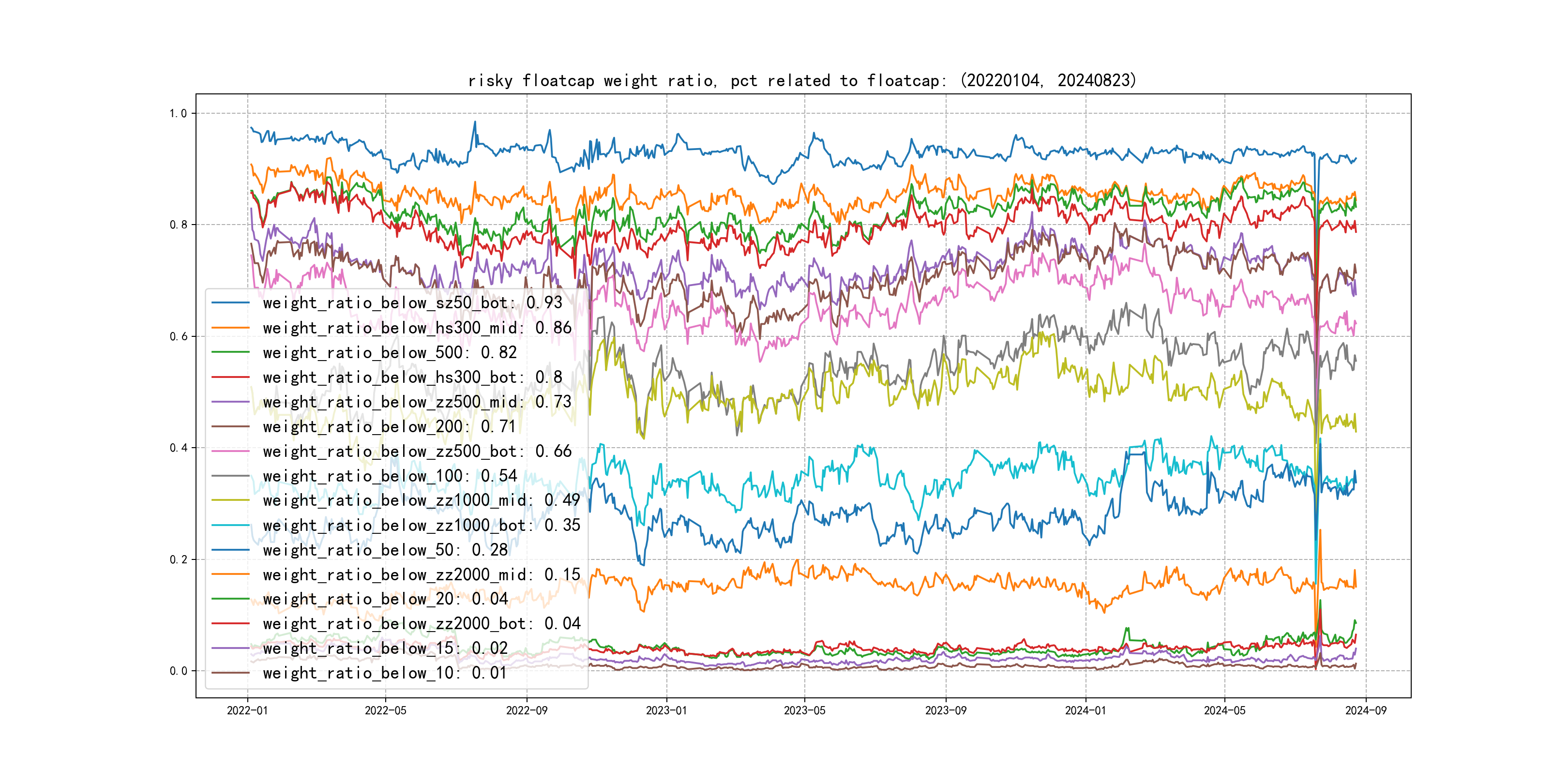Click the chart title text
The image size is (1568, 784).
click(x=801, y=80)
